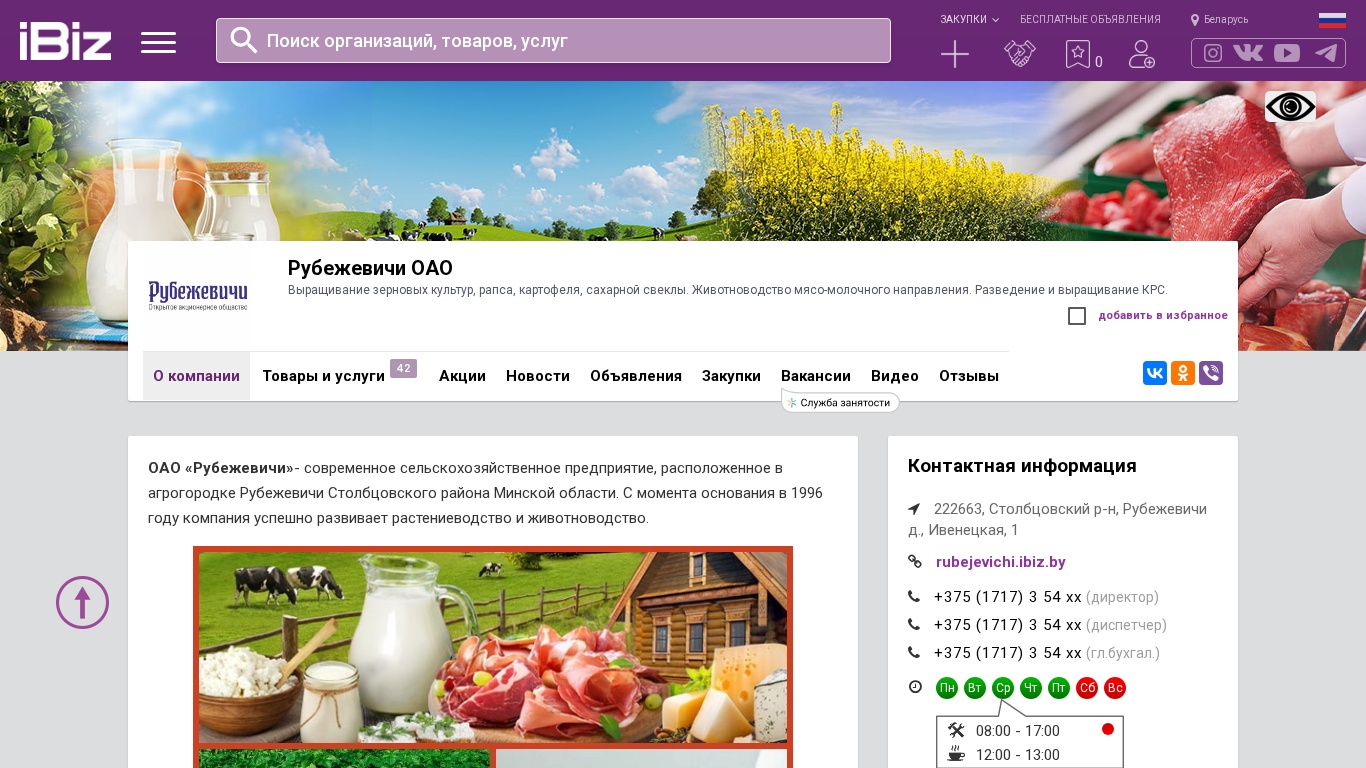Open the hamburger menu
1366x768 pixels.
coord(158,42)
